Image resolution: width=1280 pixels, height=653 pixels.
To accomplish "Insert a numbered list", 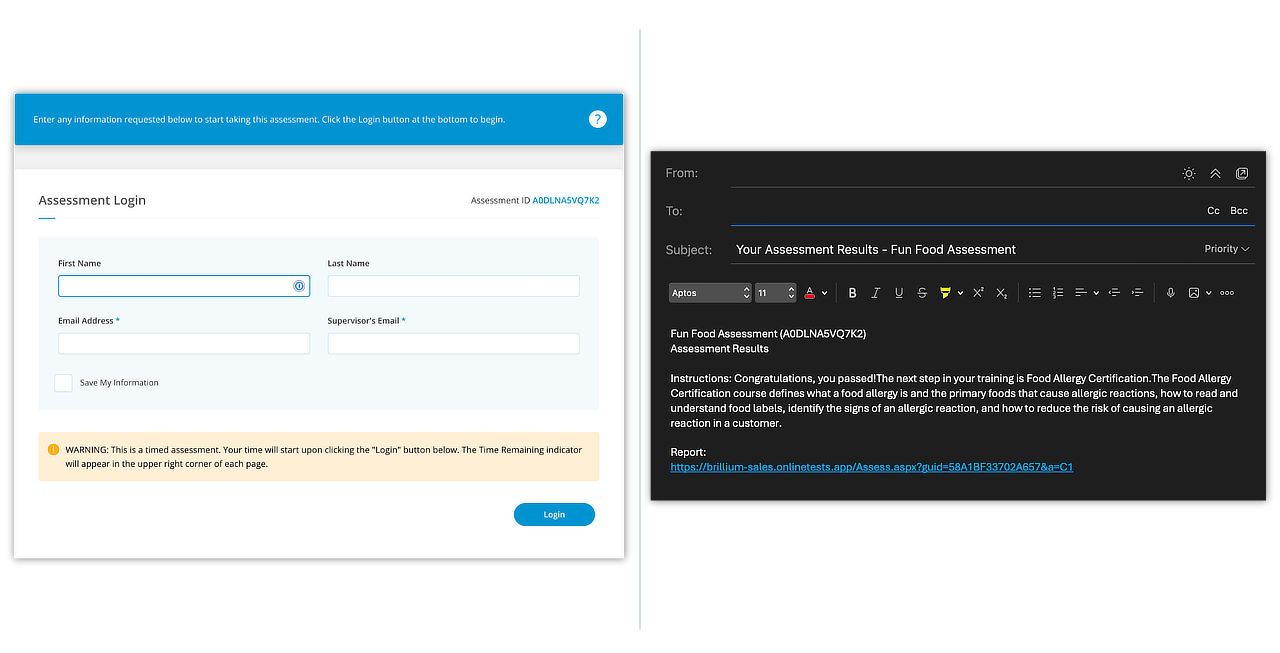I will pos(1058,293).
